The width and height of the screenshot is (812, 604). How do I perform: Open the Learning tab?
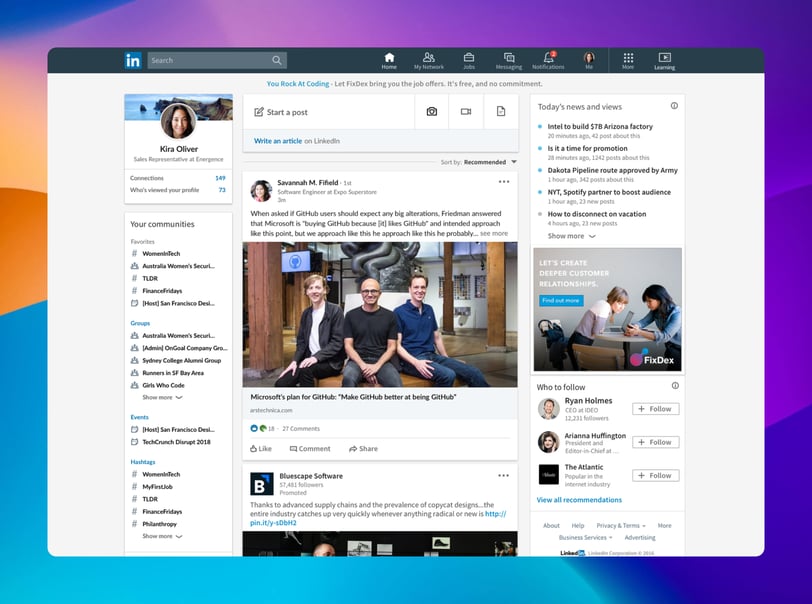click(x=664, y=61)
